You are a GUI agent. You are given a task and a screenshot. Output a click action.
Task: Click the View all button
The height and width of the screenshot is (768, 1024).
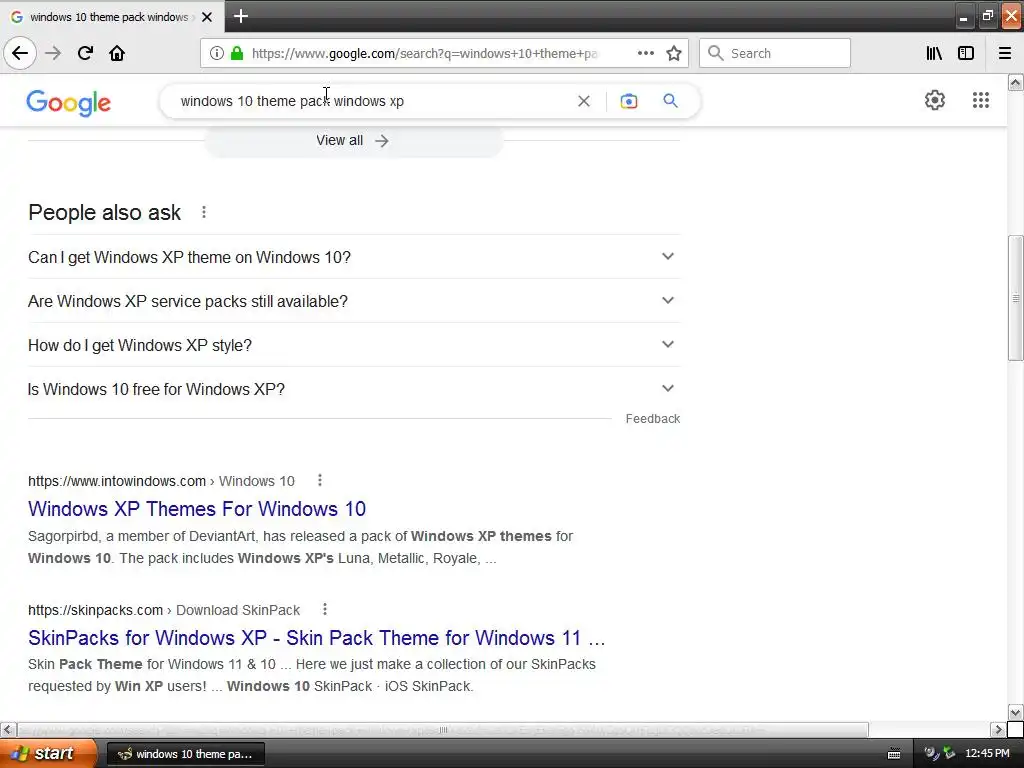click(353, 140)
